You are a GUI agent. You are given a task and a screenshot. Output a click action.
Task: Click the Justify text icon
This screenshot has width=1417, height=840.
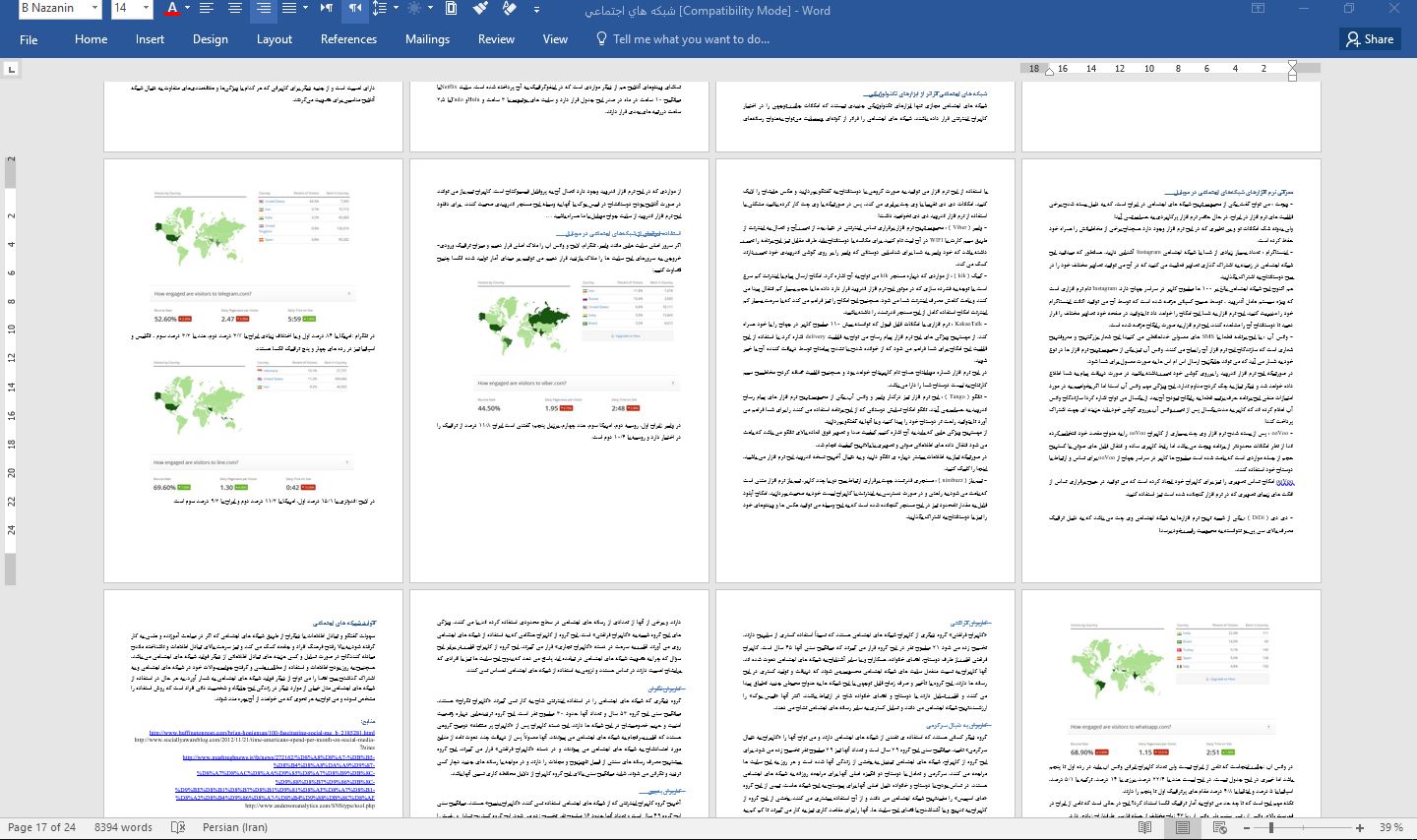(289, 9)
